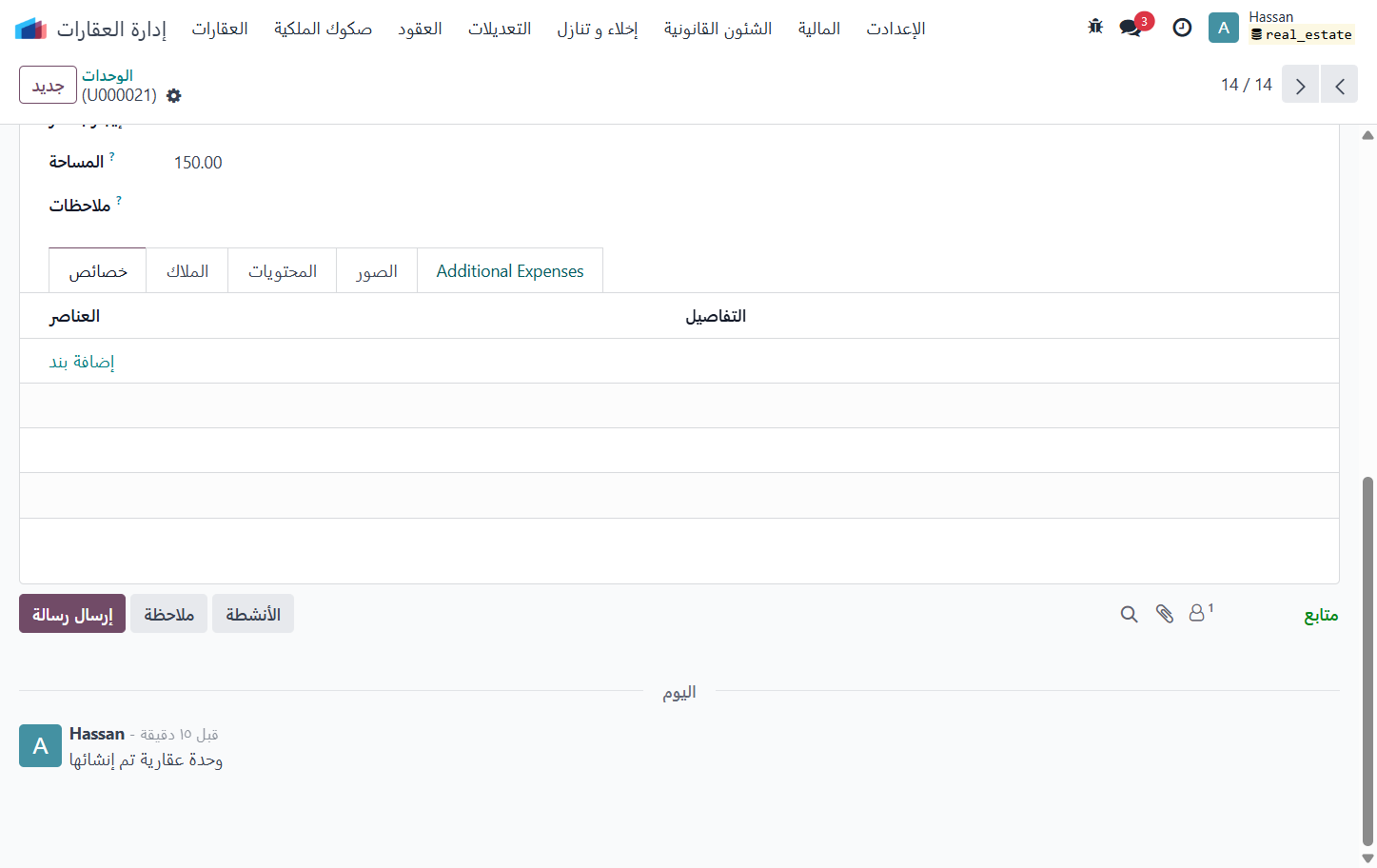This screenshot has height=868, width=1377.
Task: Open the العقارات menu
Action: (220, 29)
